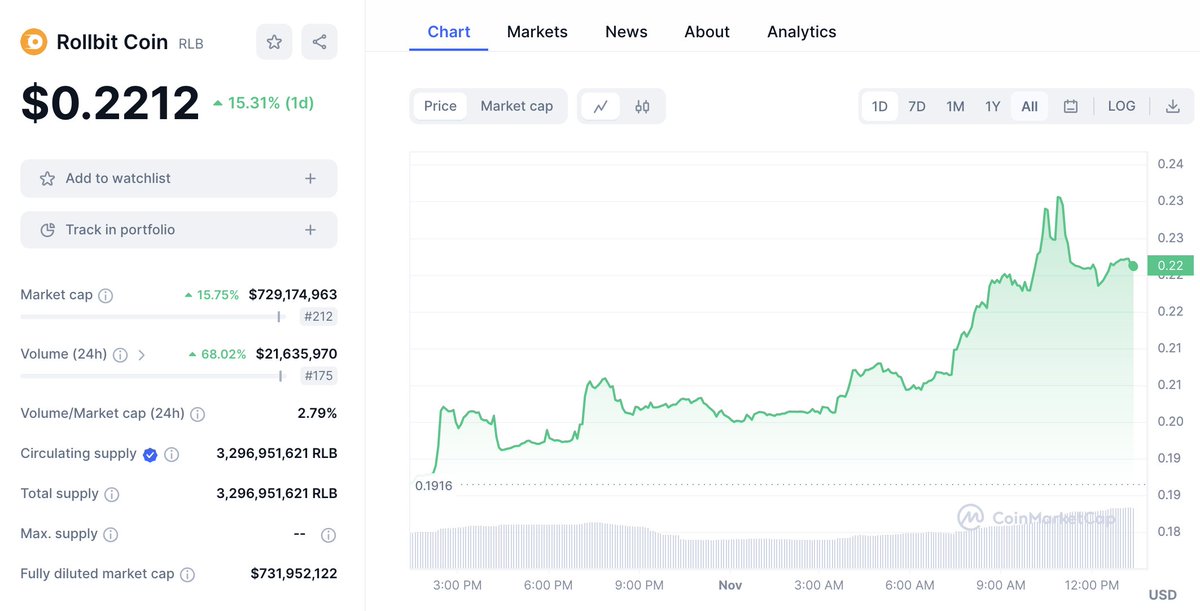Go to the Analytics tab
Screen dimensions: 1200x611
coord(802,32)
